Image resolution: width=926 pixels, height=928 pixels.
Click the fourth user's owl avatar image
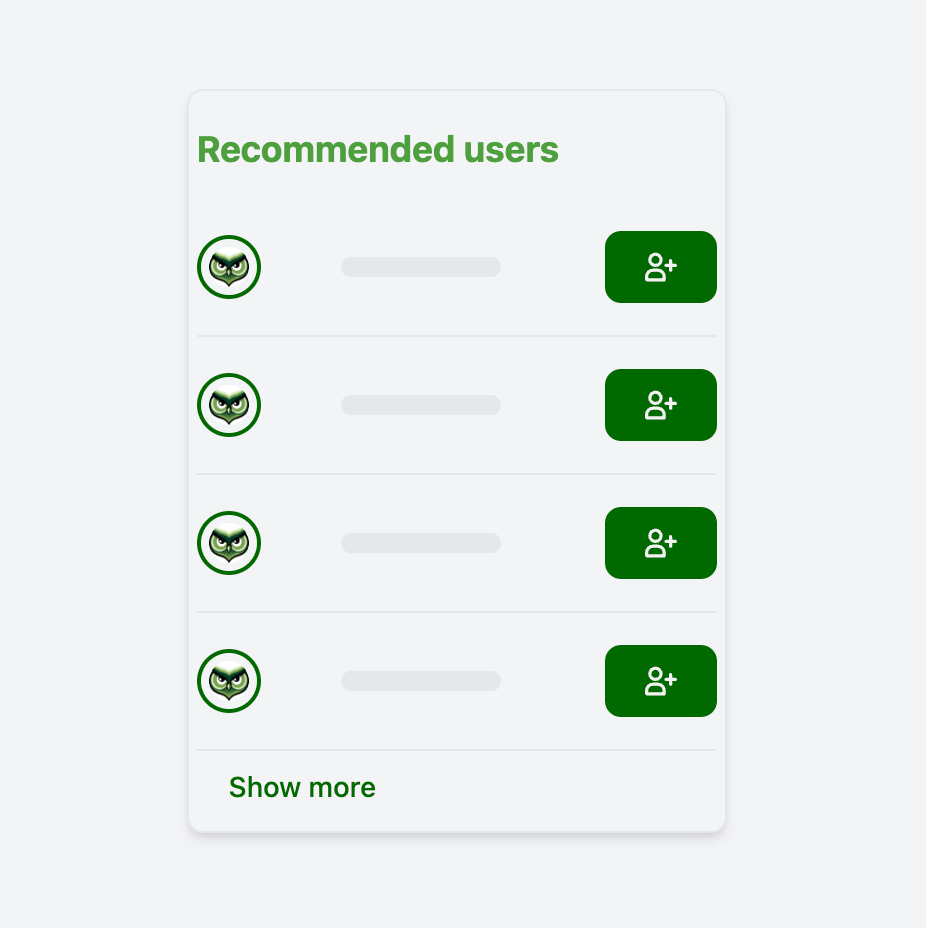(229, 681)
